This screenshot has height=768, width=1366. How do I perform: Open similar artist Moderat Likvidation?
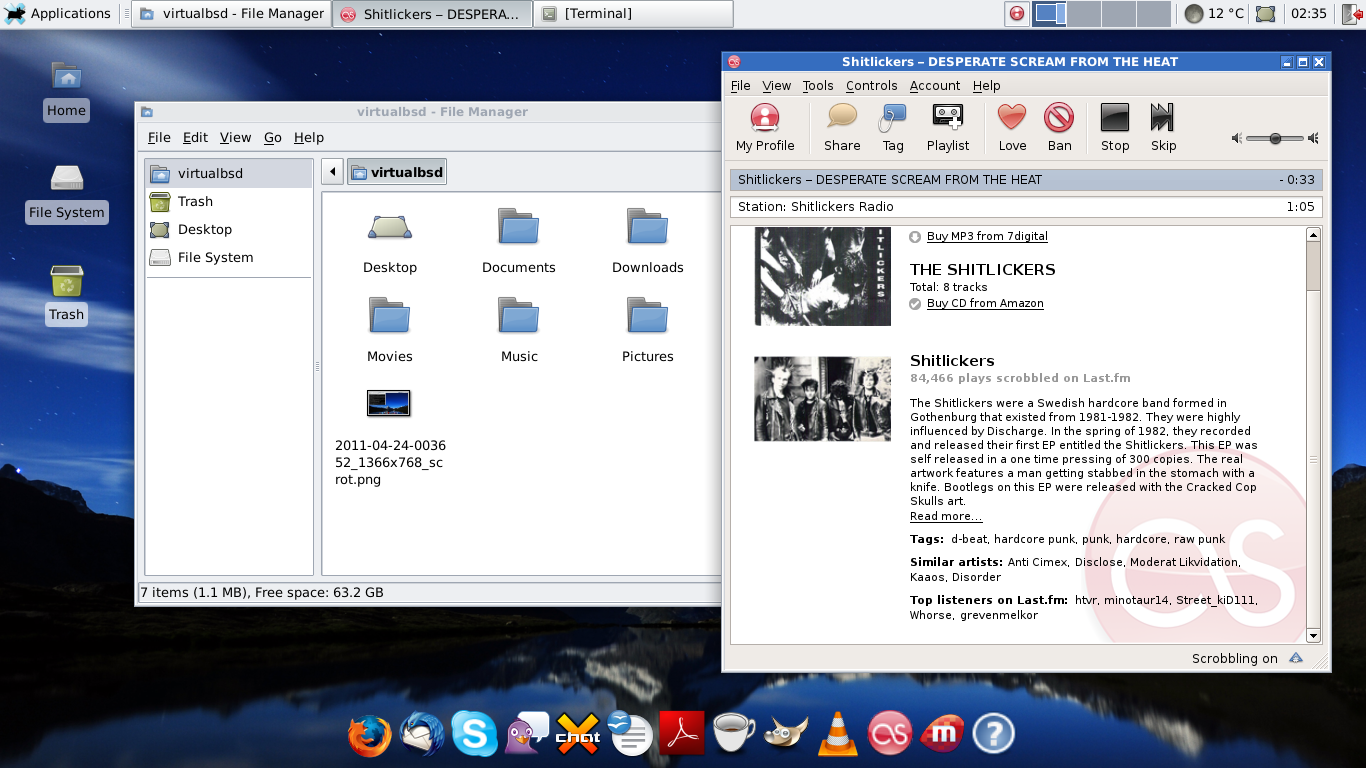click(1184, 563)
